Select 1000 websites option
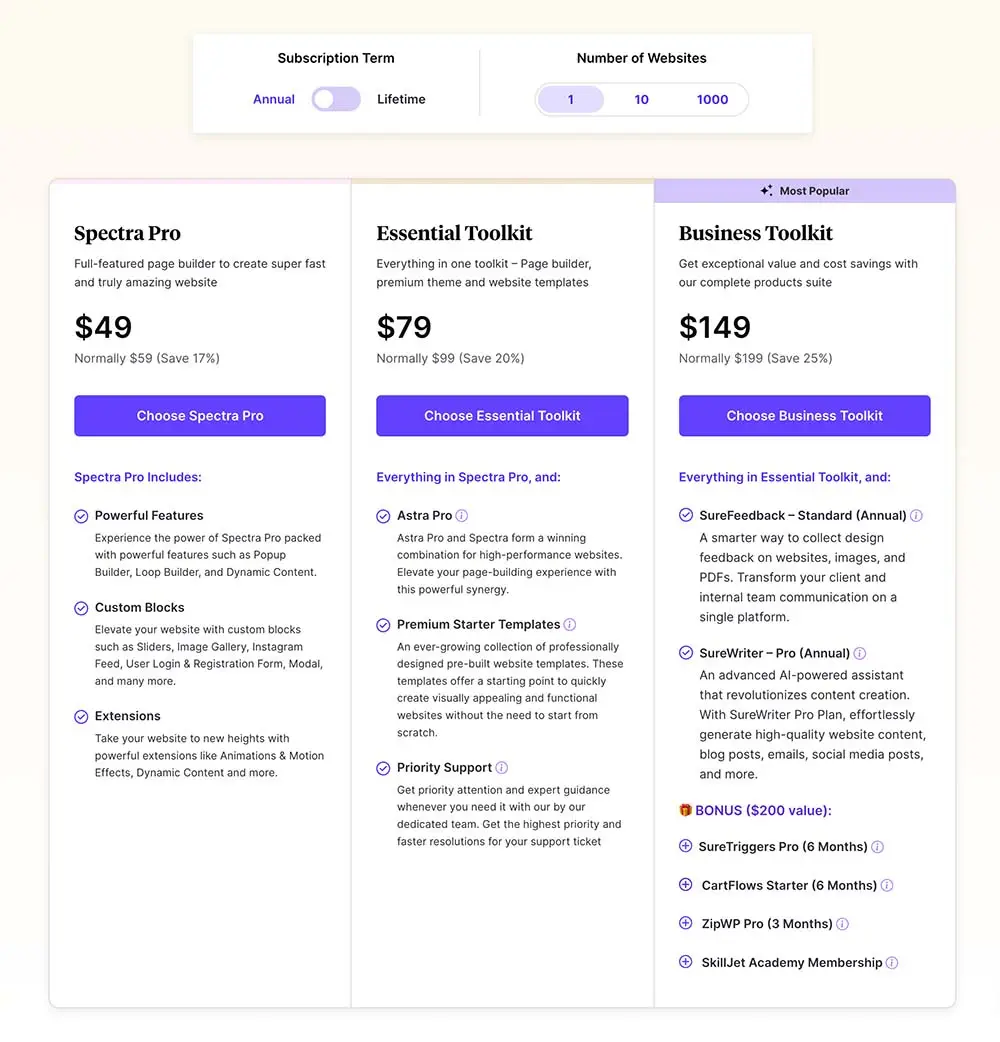Screen dimensions: 1000x1042 tap(712, 100)
